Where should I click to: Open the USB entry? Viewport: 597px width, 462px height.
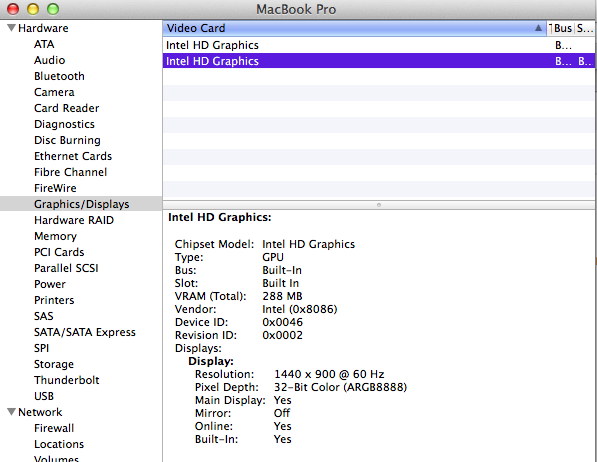(44, 396)
